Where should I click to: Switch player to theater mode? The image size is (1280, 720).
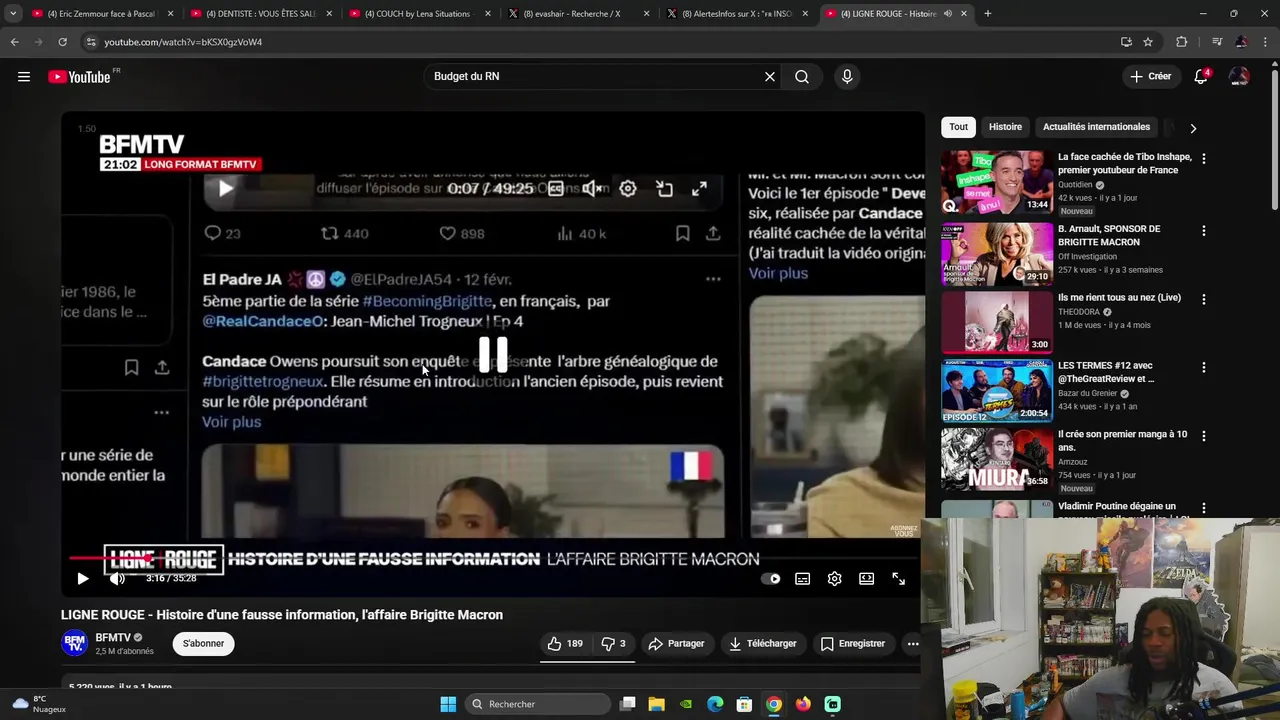867,579
